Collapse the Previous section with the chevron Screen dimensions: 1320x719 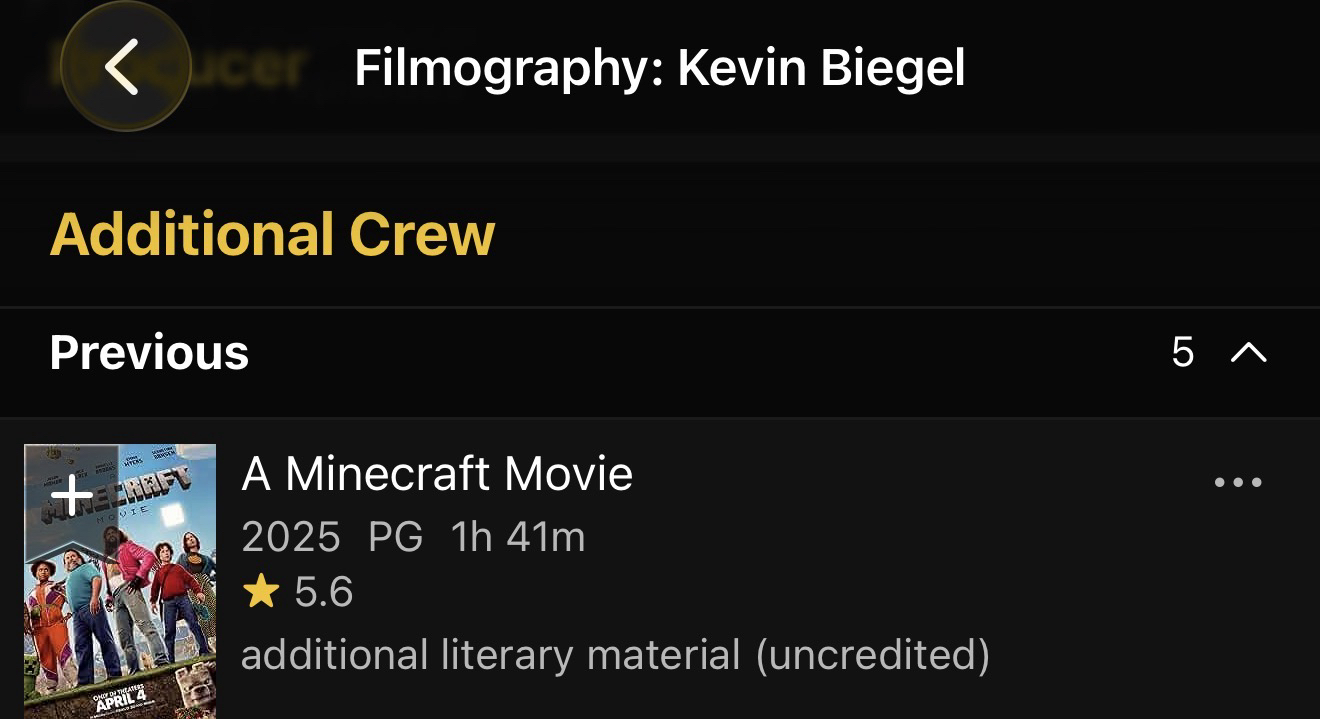pos(1249,352)
